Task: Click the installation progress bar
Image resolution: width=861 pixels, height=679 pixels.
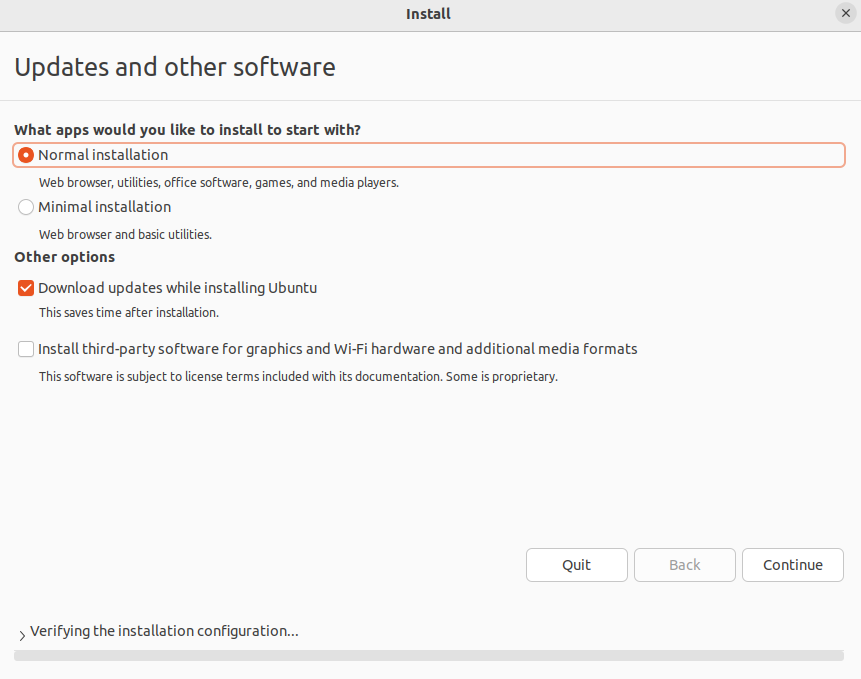Action: 429,655
